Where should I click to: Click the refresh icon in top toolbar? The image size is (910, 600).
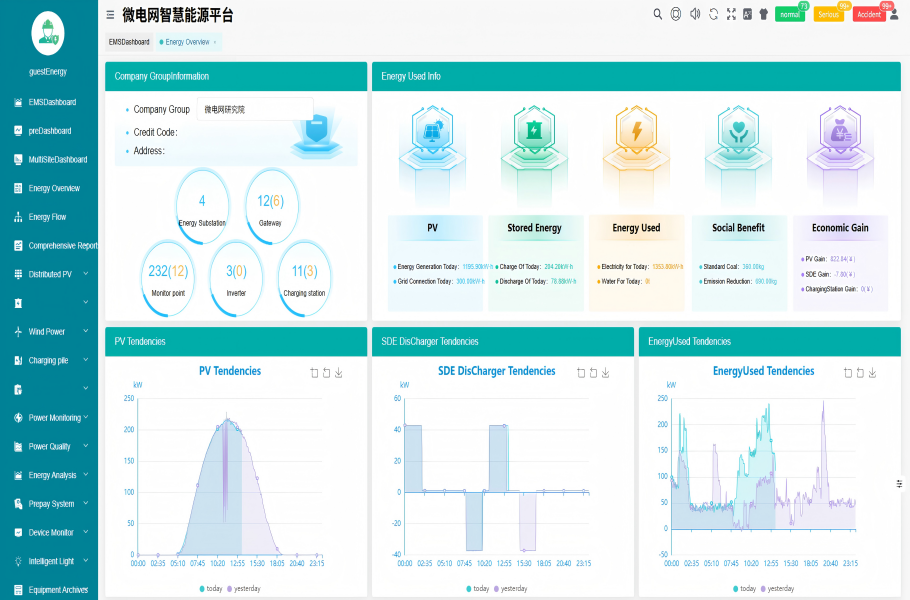click(713, 14)
